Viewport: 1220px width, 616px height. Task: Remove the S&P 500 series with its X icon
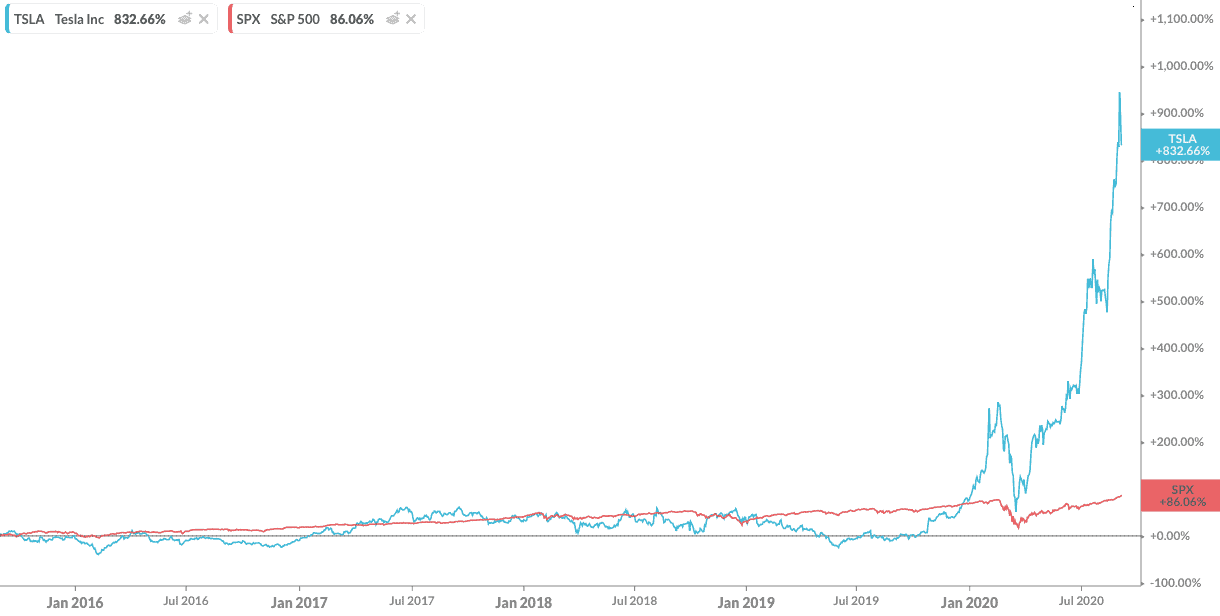click(x=411, y=19)
